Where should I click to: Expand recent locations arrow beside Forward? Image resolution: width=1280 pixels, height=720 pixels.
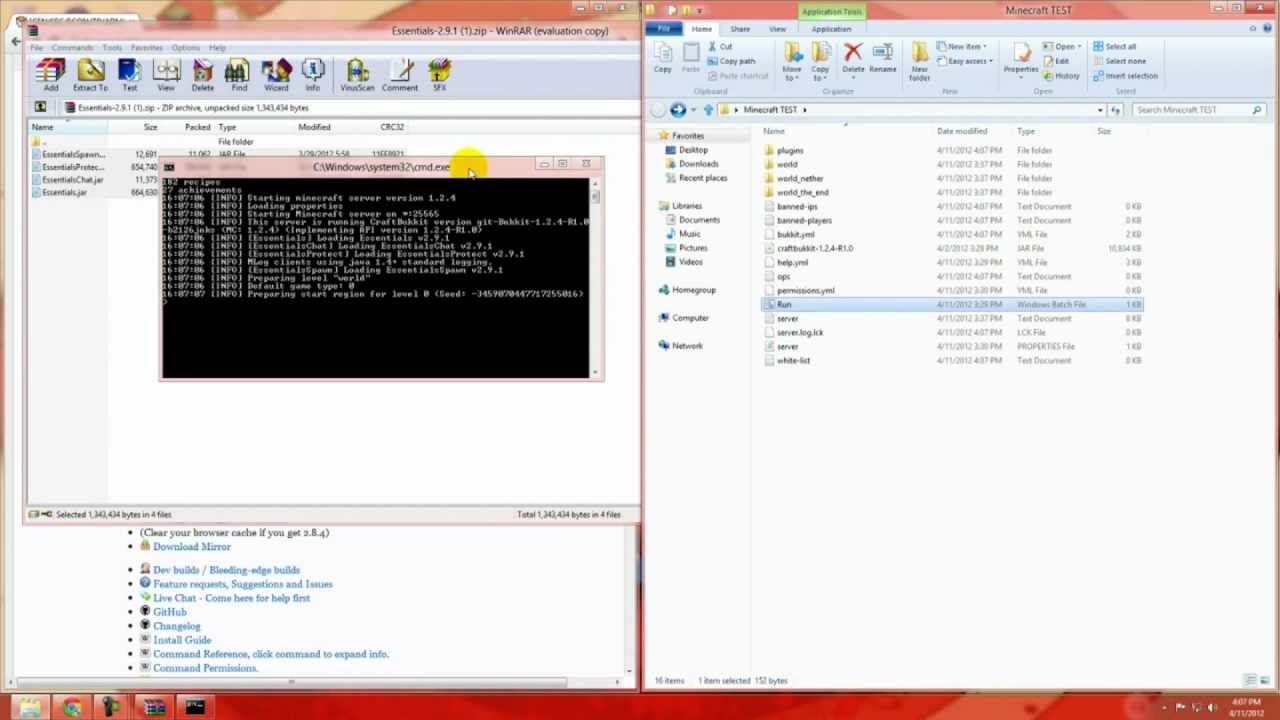695,110
